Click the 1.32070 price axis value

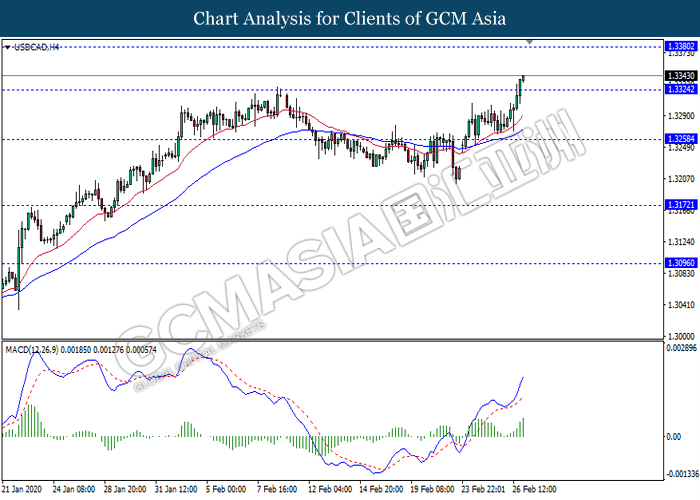(x=681, y=179)
